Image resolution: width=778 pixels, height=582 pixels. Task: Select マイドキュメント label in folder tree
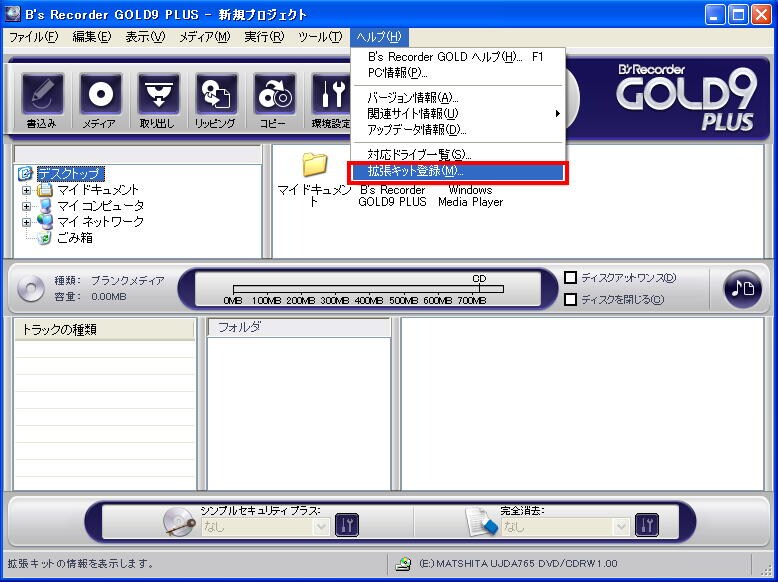[x=97, y=190]
